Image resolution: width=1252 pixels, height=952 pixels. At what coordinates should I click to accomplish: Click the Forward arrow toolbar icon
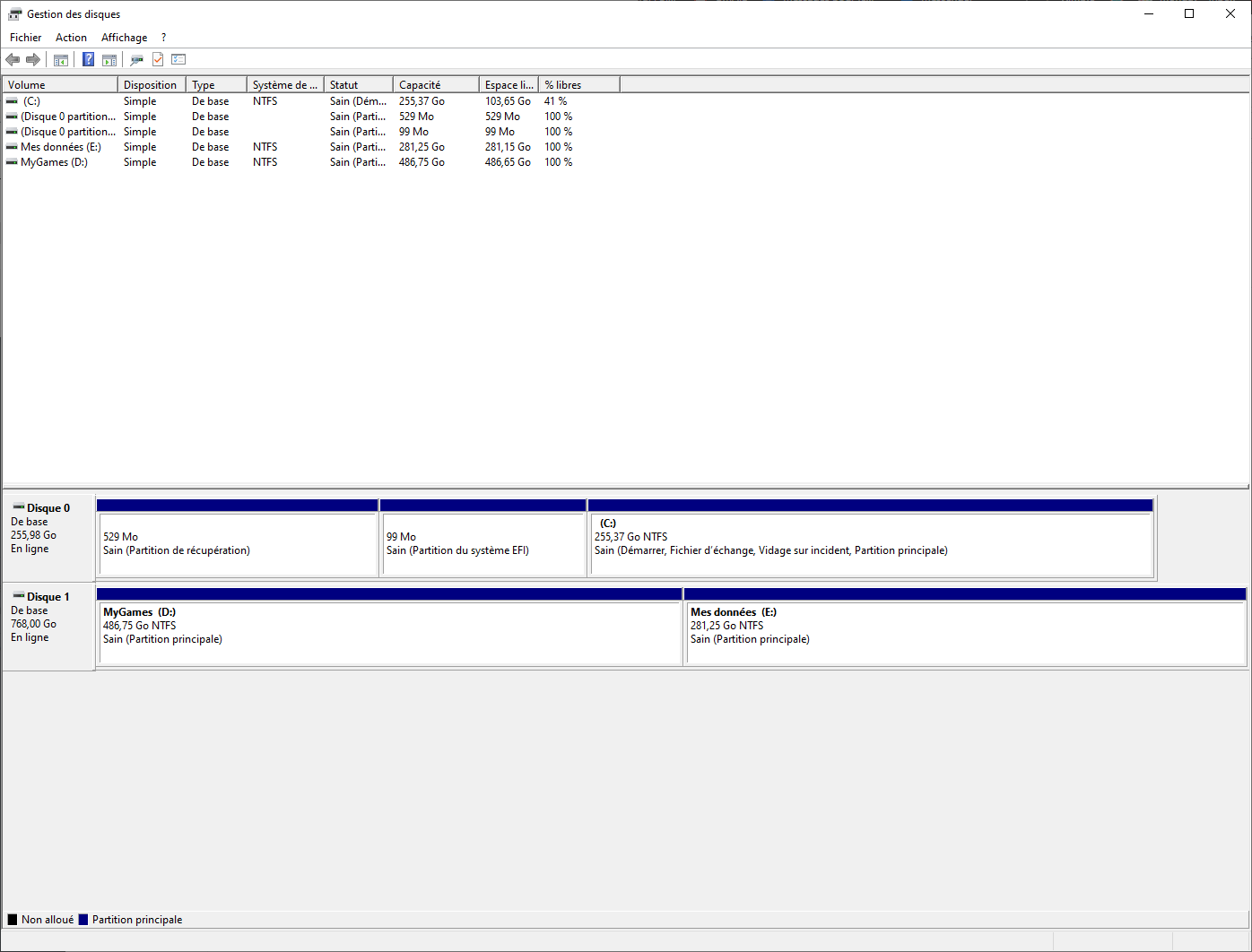[33, 60]
